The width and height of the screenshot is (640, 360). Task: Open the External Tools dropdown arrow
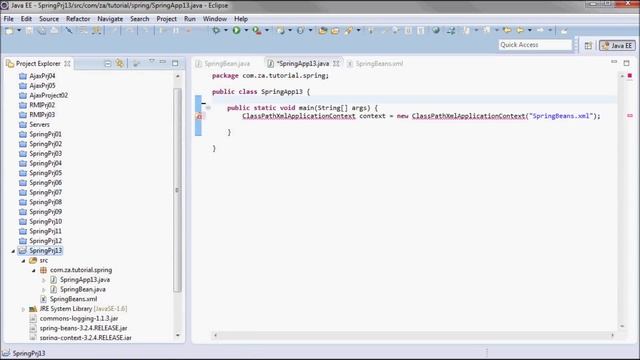[x=267, y=30]
